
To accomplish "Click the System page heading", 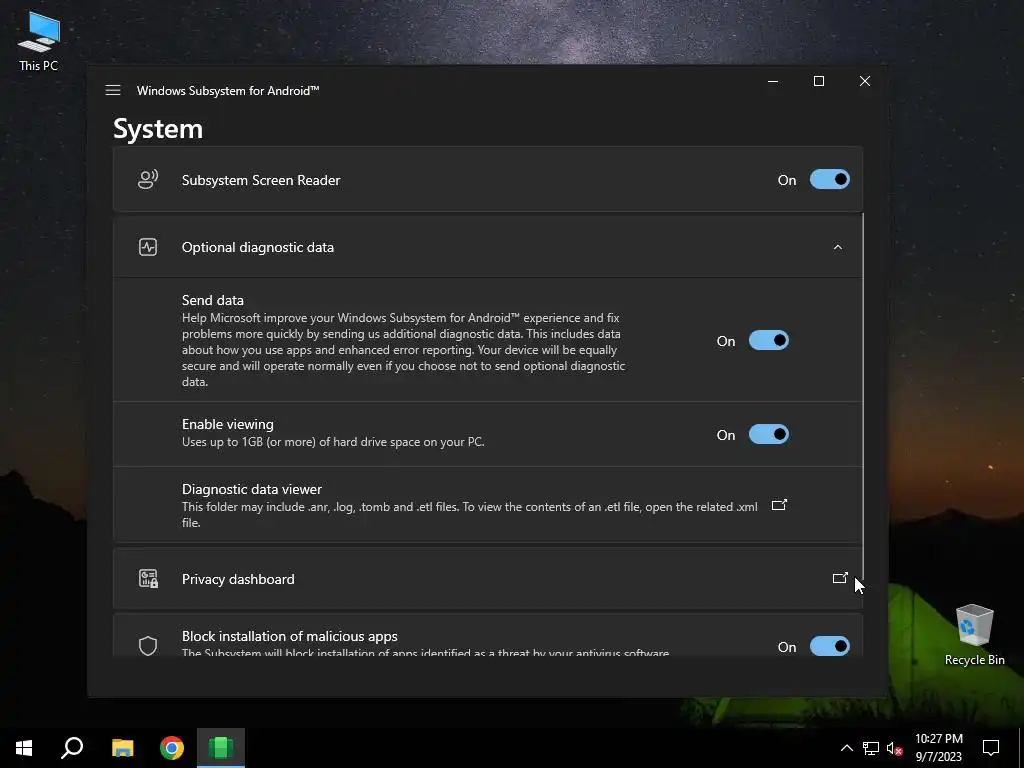I will (158, 129).
